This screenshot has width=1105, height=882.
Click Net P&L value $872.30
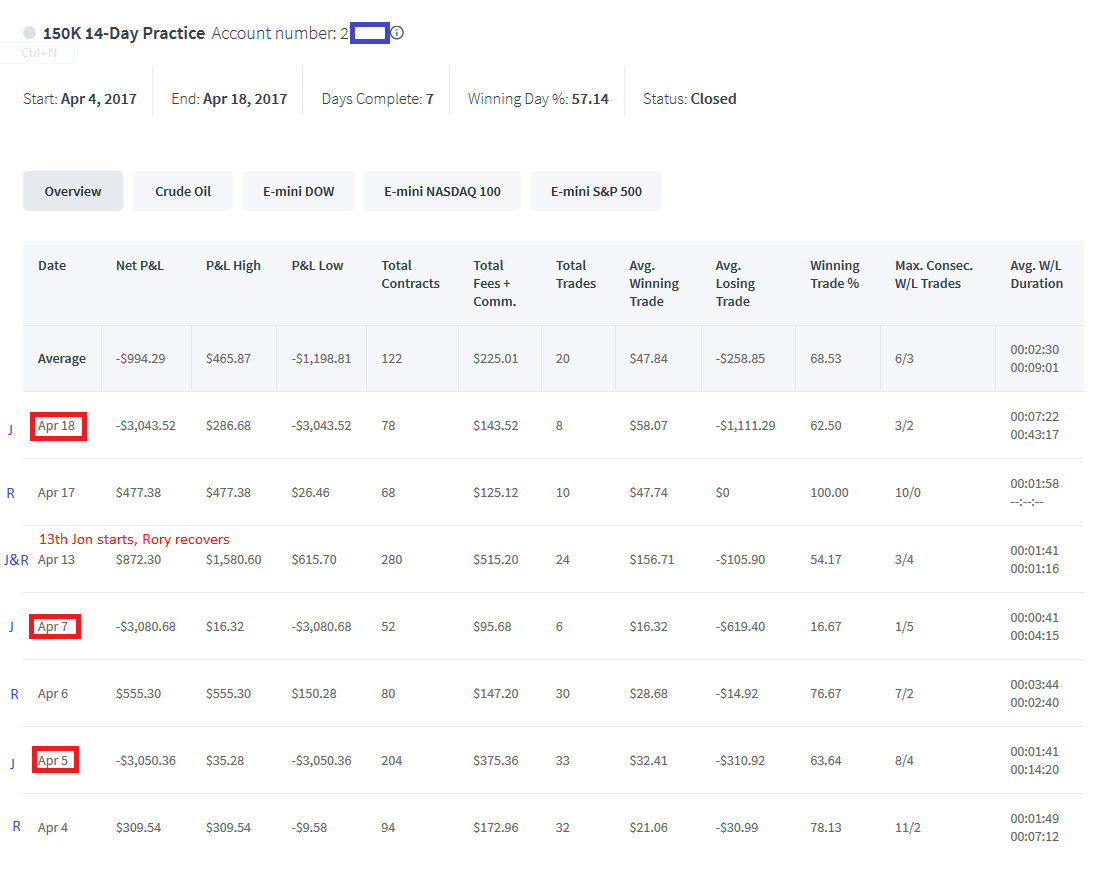point(138,559)
